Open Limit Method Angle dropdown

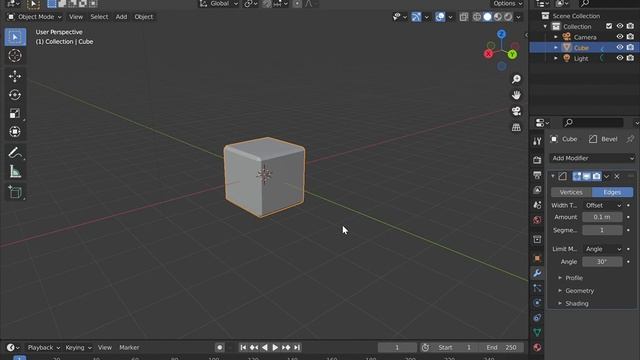pos(603,249)
